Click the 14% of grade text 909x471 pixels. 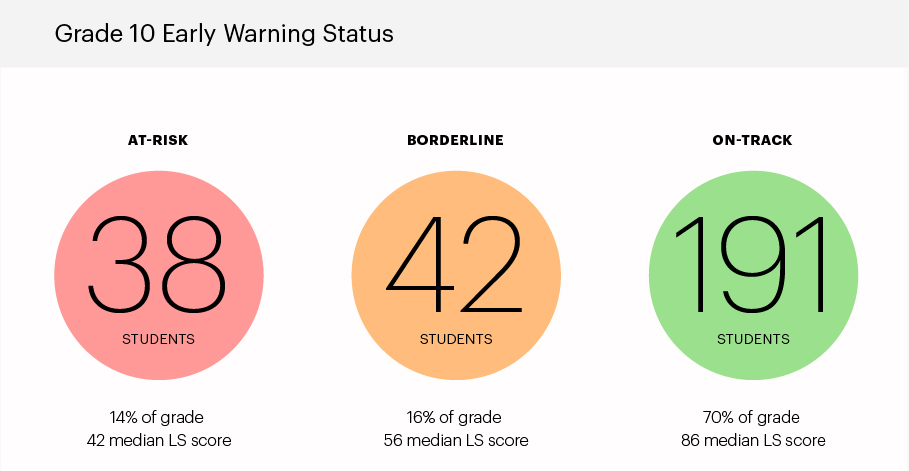click(x=157, y=417)
